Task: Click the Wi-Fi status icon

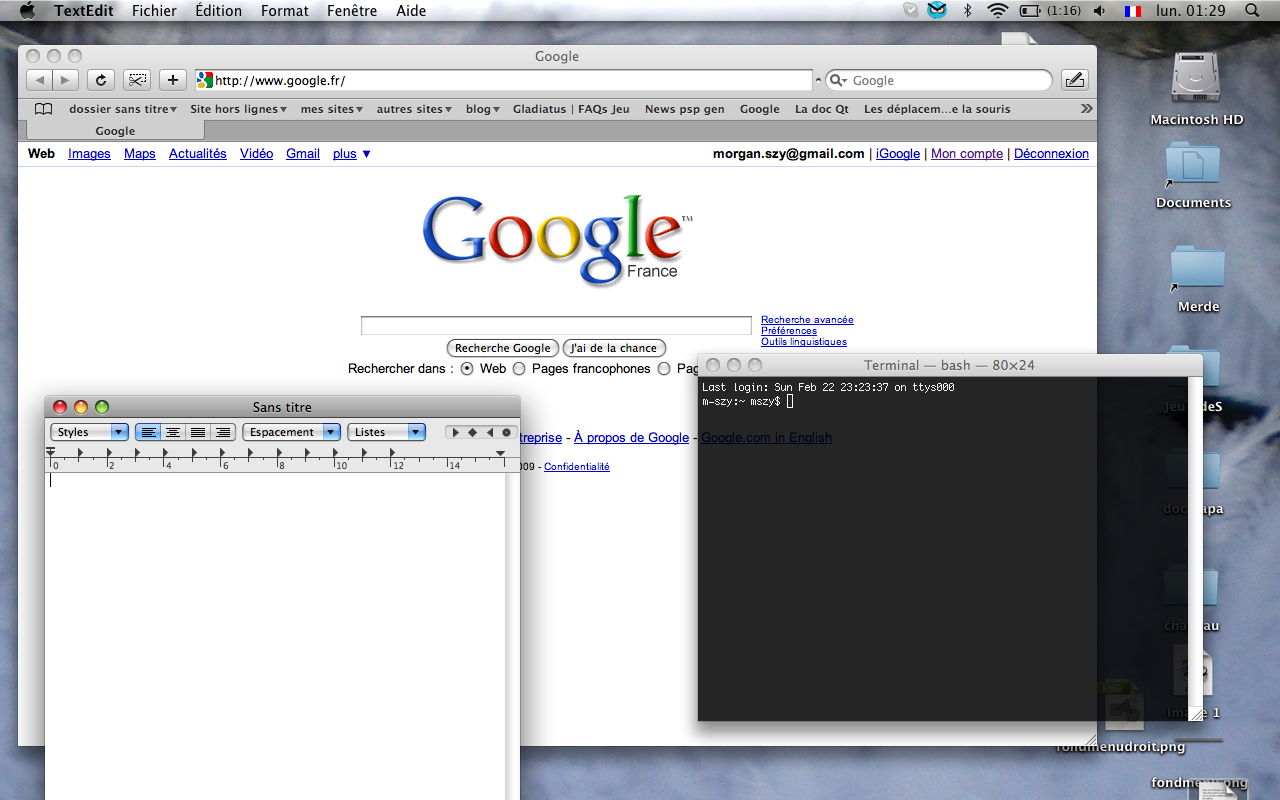Action: tap(997, 11)
